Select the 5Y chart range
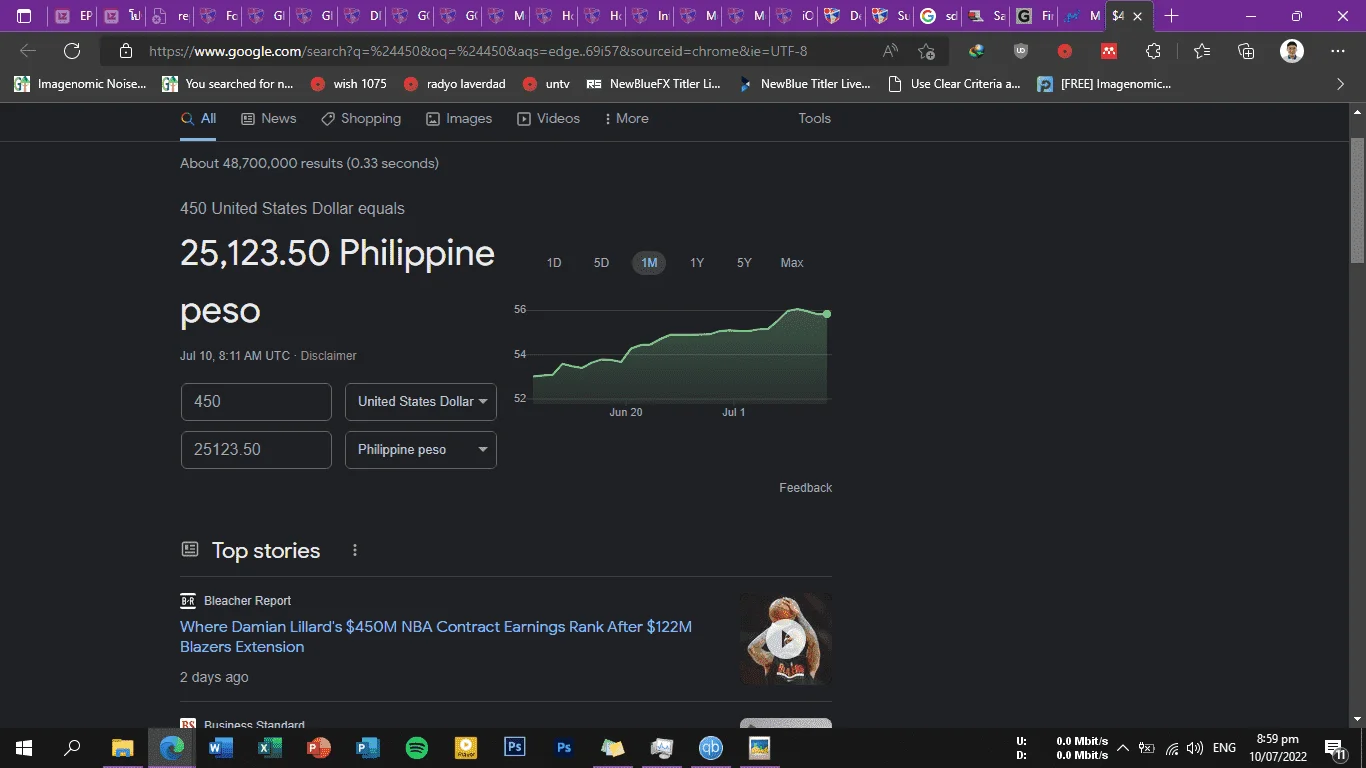The height and width of the screenshot is (768, 1366). pyautogui.click(x=744, y=263)
